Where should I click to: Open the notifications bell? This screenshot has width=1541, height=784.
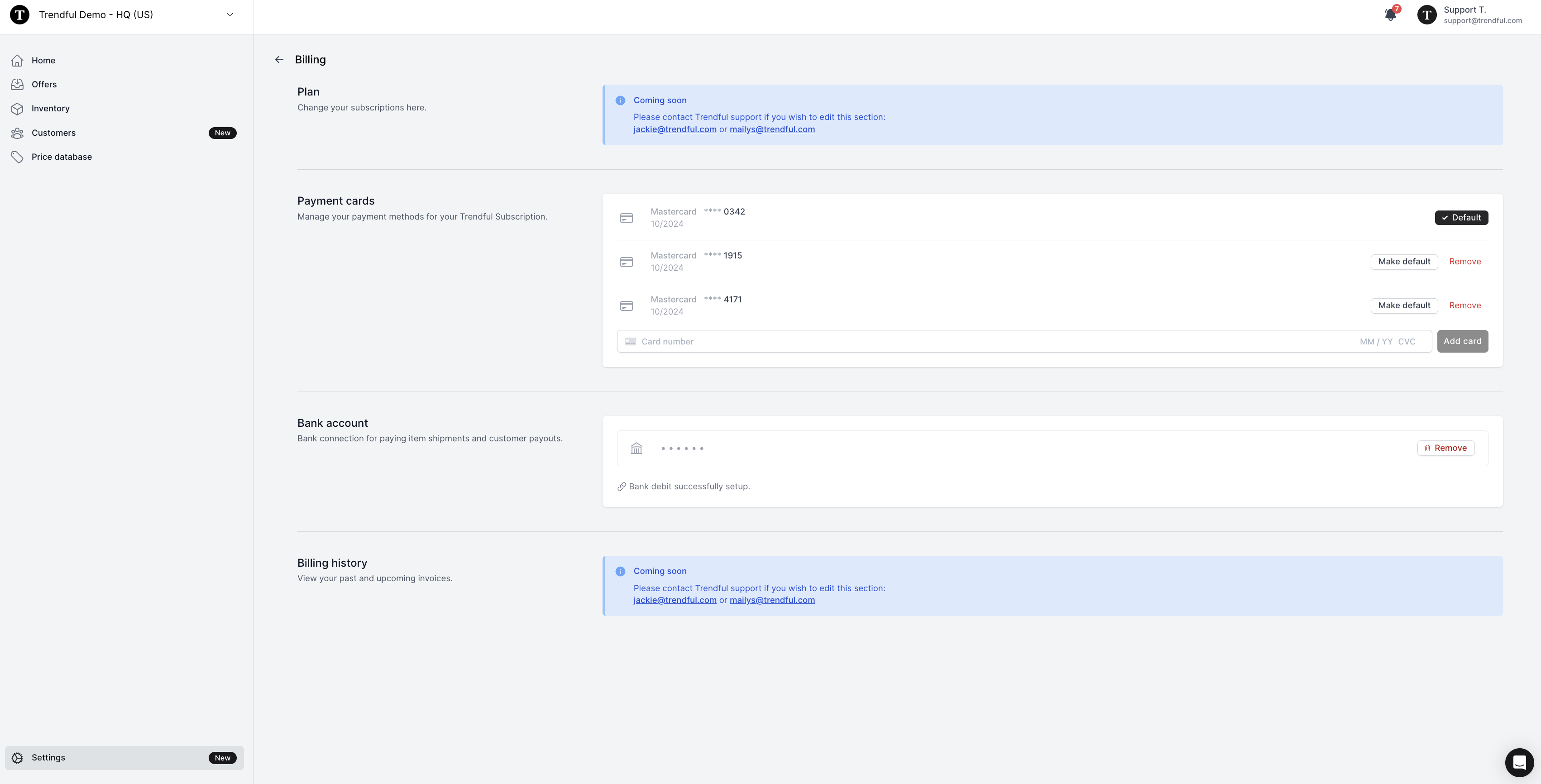tap(1390, 15)
